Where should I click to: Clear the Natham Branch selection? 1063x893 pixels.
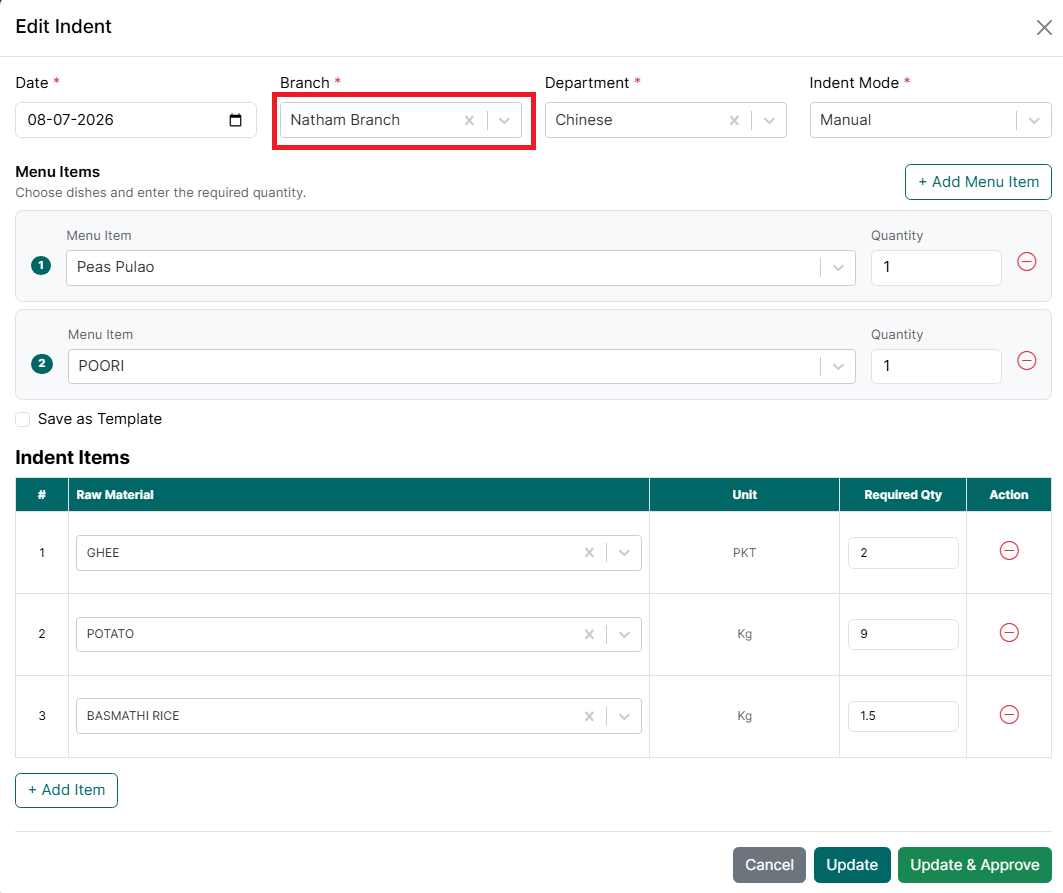[469, 120]
